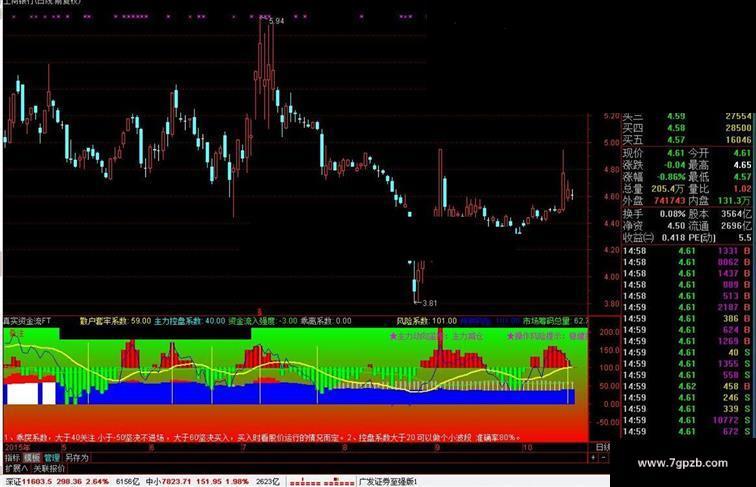The width and height of the screenshot is (756, 487).
Task: Click the 买五 bid row volume 16046
Action: click(738, 139)
